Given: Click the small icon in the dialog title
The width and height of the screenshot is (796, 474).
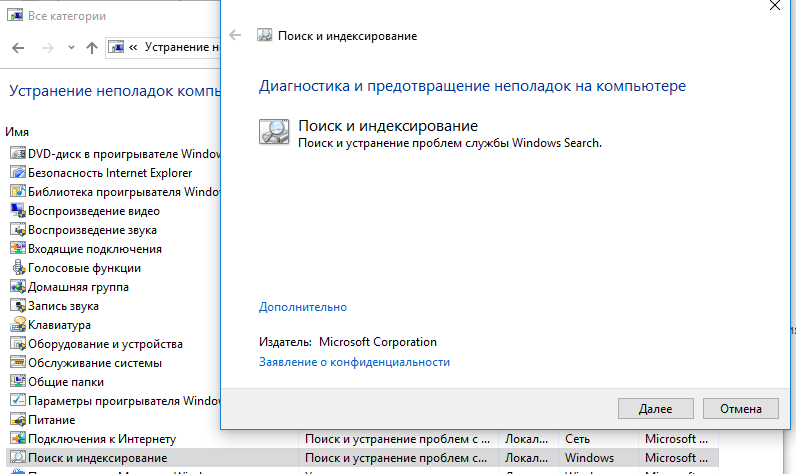Looking at the screenshot, I should tap(264, 35).
